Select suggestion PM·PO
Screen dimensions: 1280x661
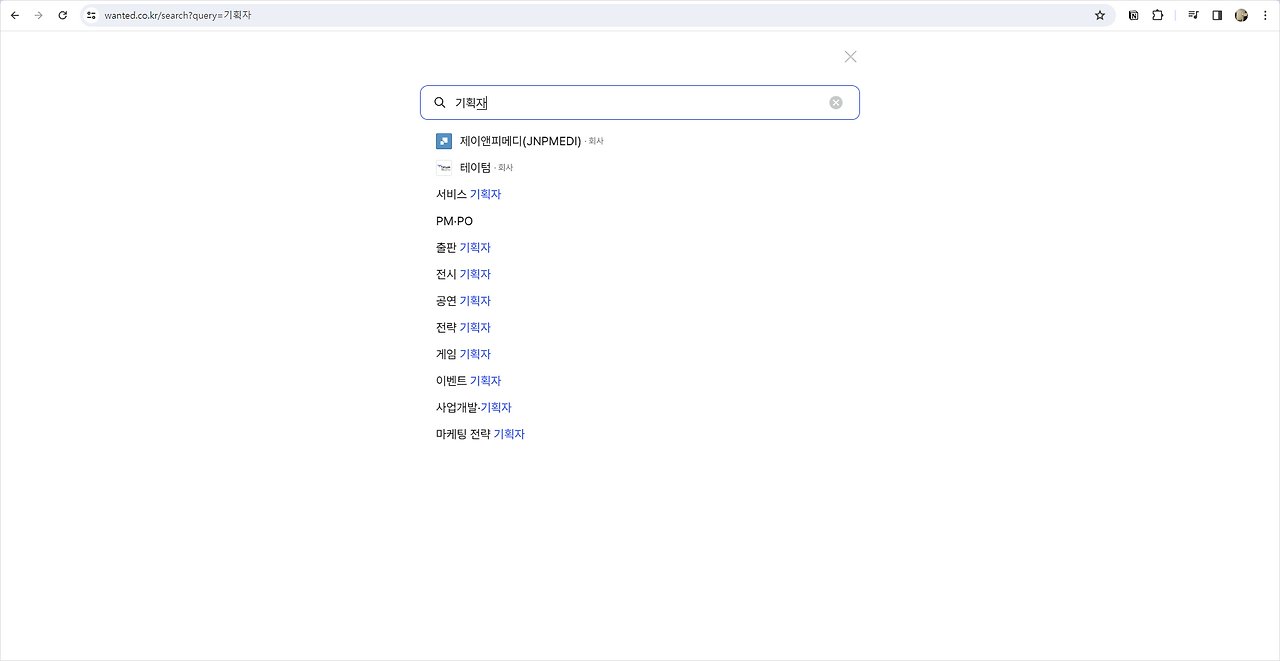click(x=454, y=221)
